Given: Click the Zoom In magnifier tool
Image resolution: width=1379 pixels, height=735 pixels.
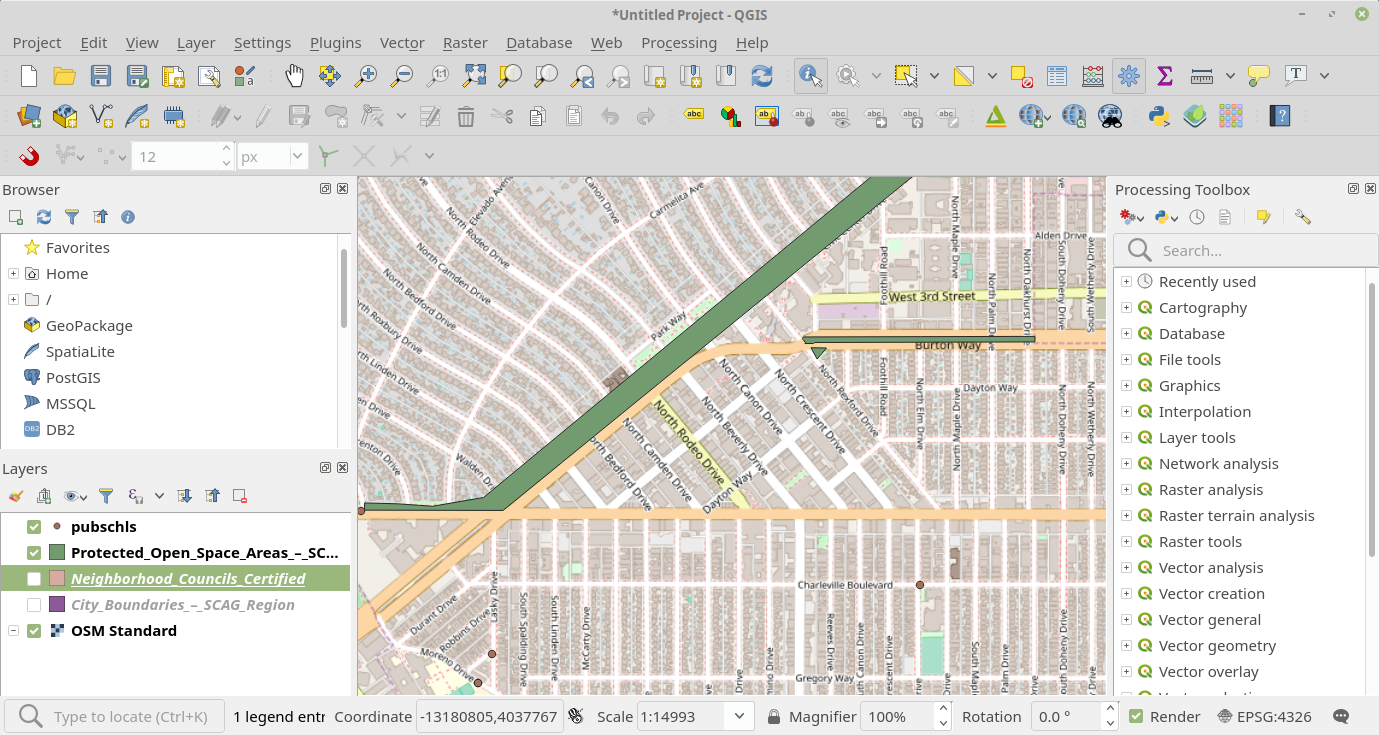Looking at the screenshot, I should click(366, 75).
